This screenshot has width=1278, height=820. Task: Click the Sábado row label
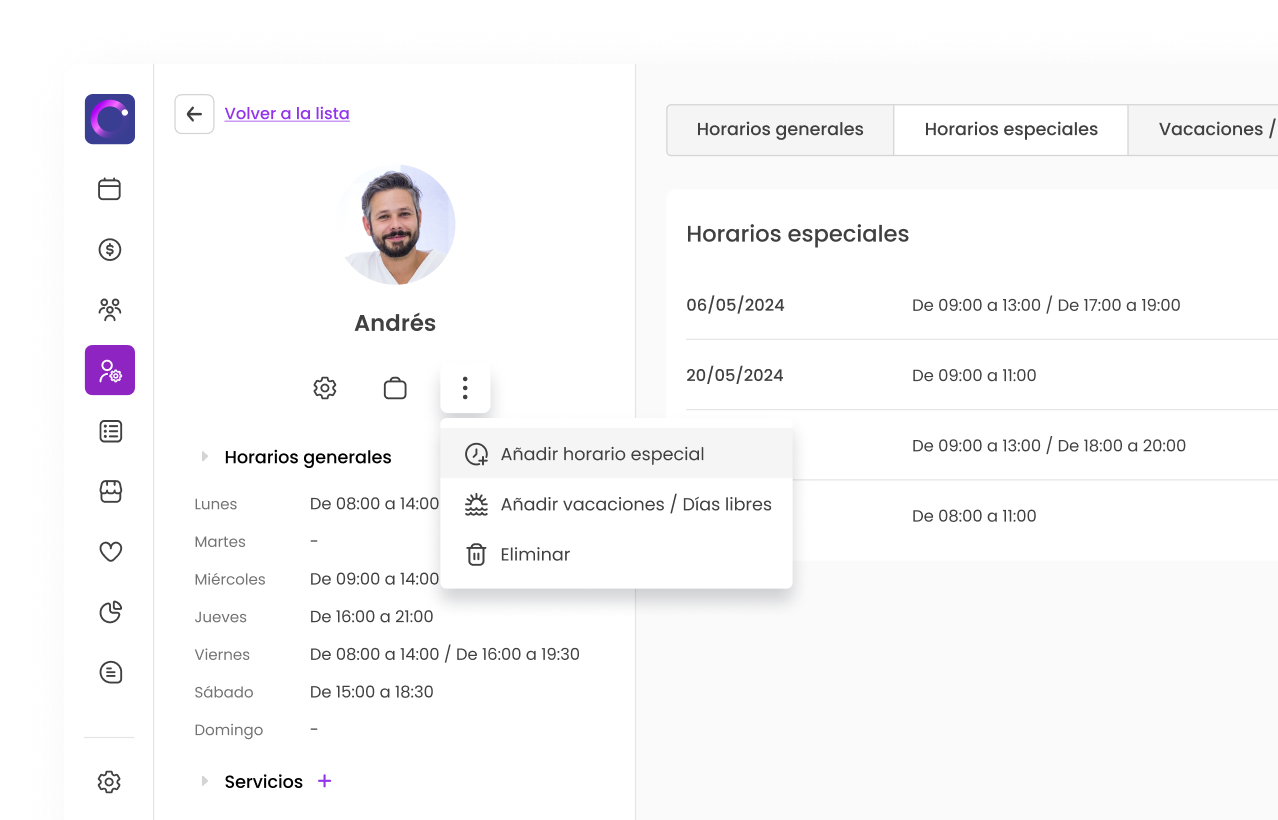[224, 692]
